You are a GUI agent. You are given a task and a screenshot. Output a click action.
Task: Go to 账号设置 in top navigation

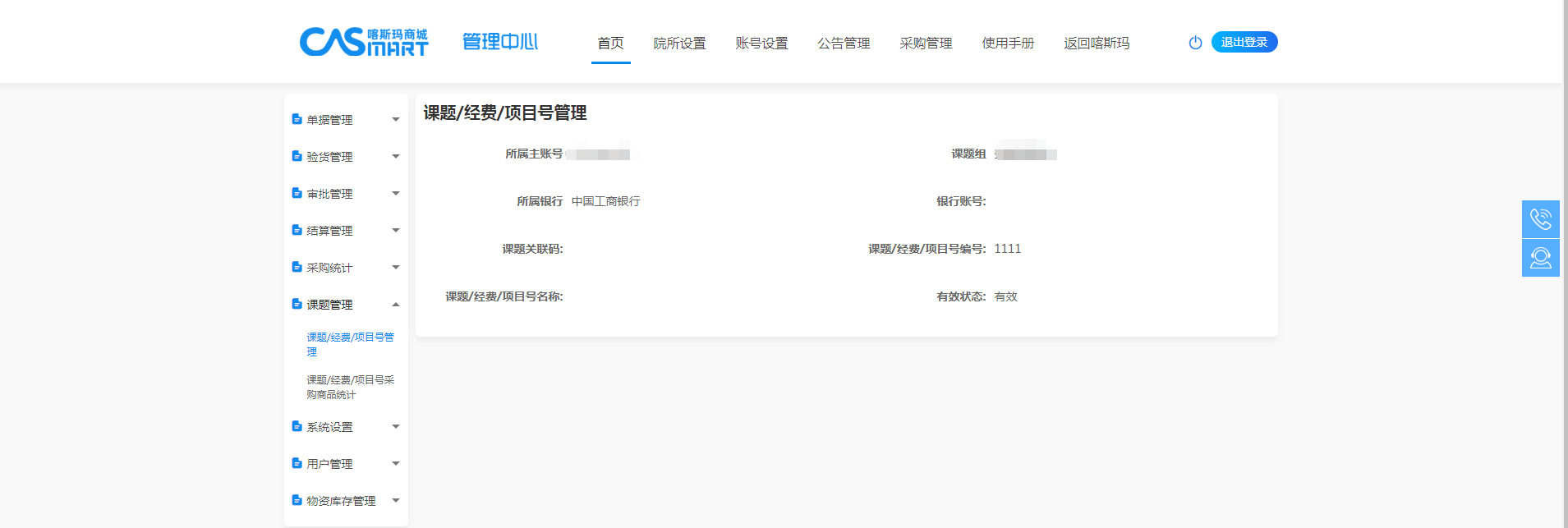coord(761,44)
